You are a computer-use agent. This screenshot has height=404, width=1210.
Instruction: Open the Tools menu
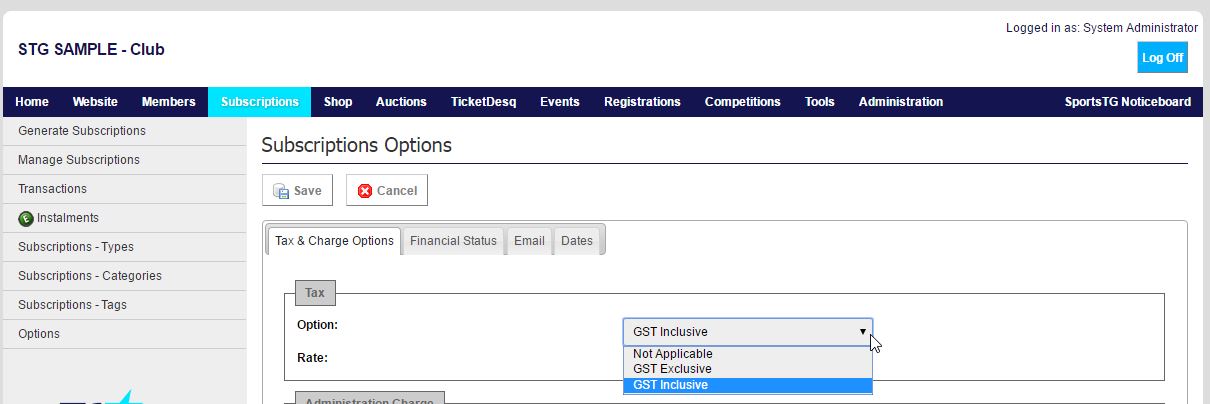pos(820,102)
